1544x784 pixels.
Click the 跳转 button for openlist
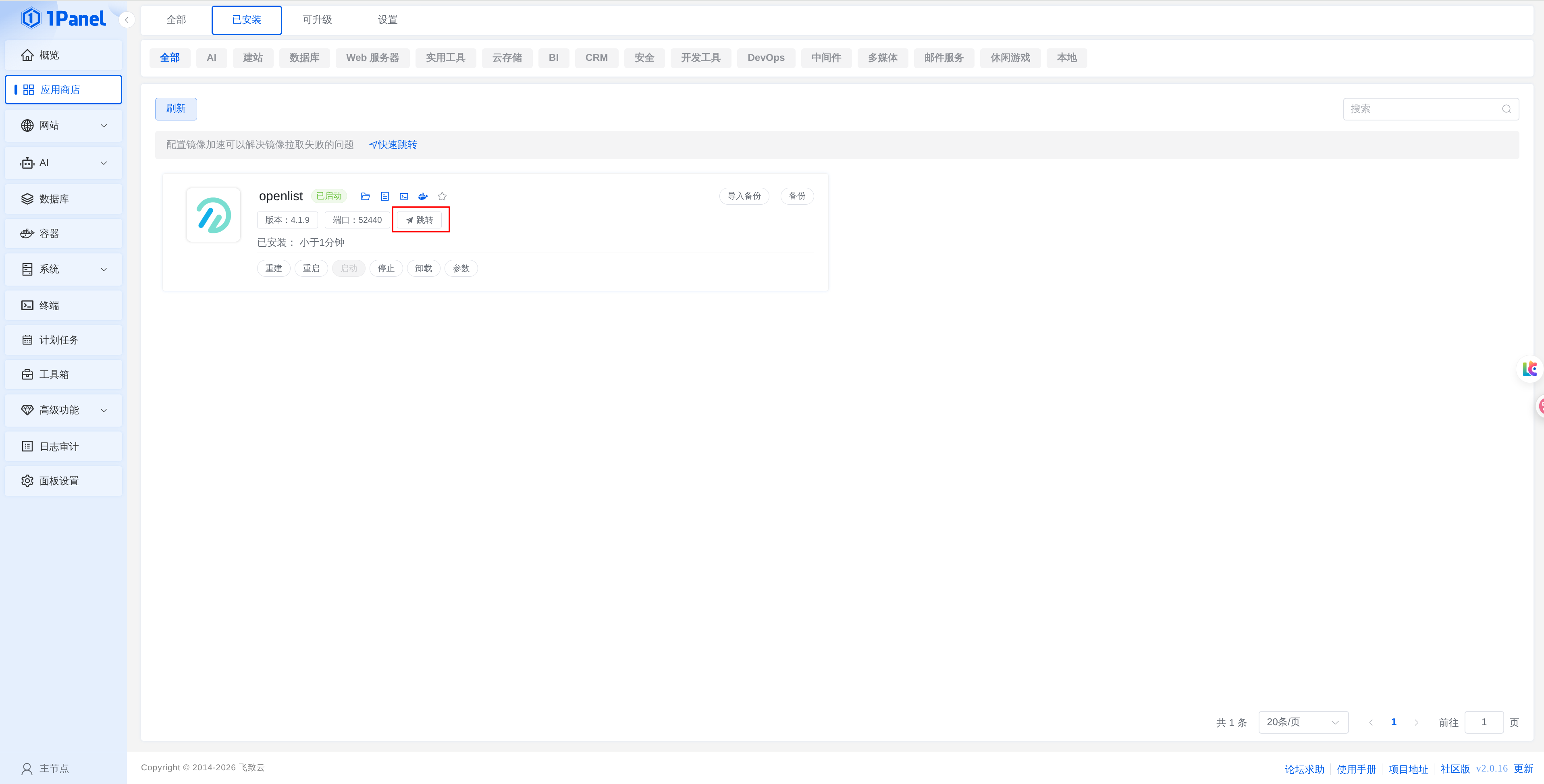pos(420,220)
